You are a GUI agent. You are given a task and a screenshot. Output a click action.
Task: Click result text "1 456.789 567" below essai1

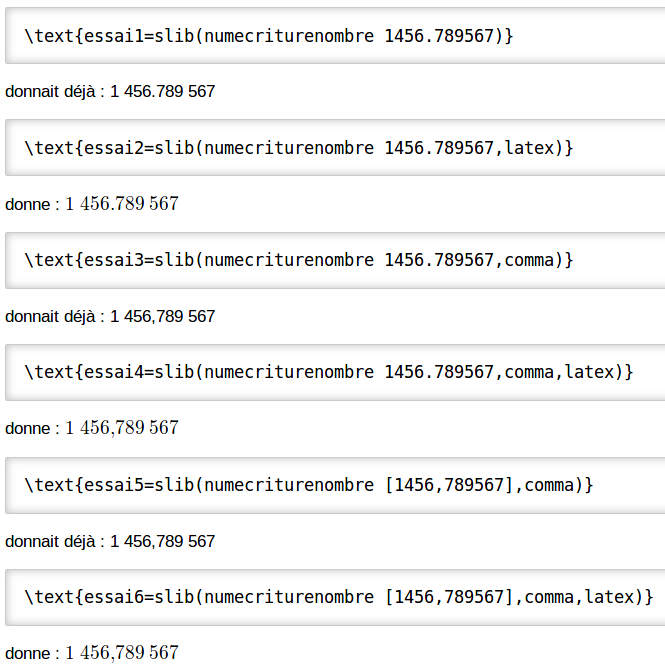[162, 92]
